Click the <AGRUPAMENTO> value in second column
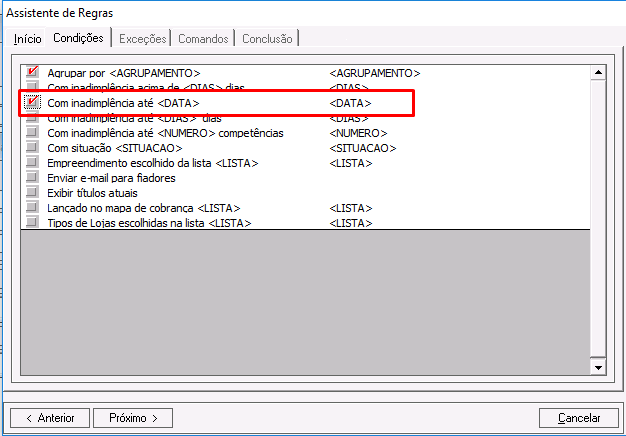This screenshot has width=626, height=436. (x=375, y=73)
